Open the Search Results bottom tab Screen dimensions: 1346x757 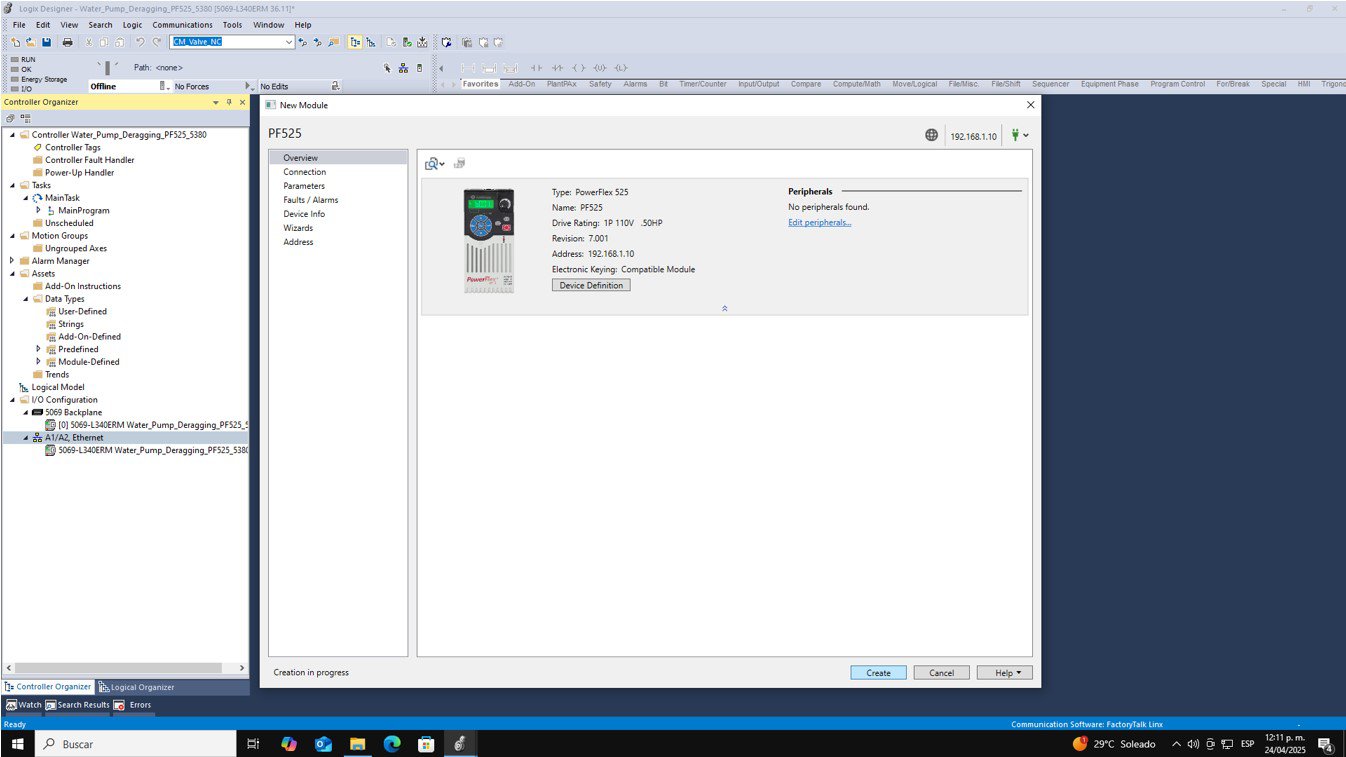click(77, 705)
